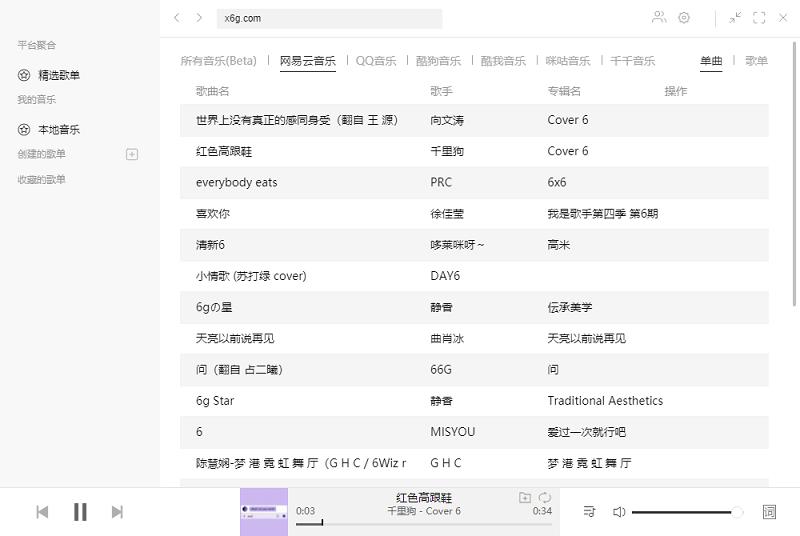Select the 单曲 results tab
Screen dimensions: 800x536
coord(711,61)
